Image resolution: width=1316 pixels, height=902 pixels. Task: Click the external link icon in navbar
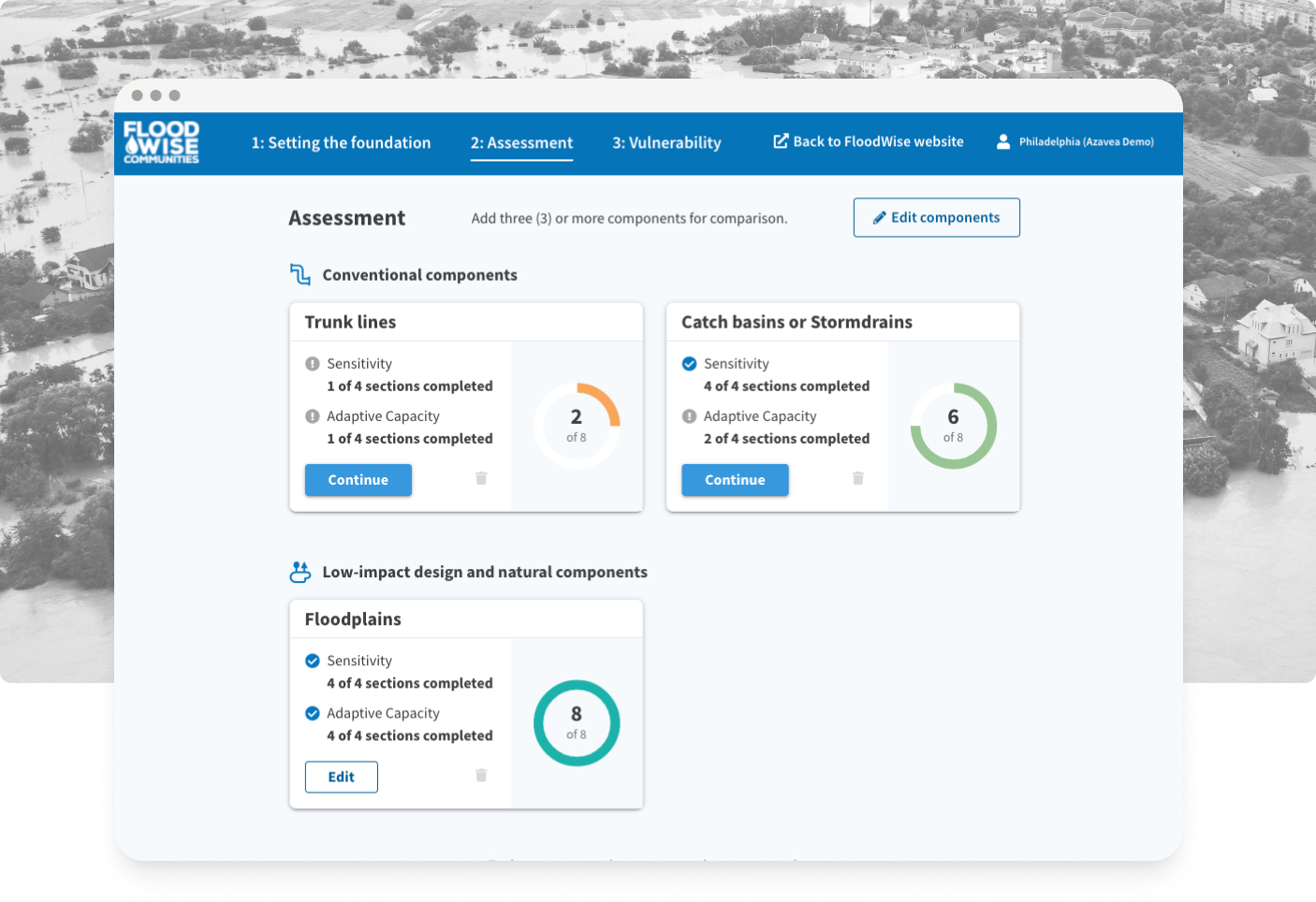(x=781, y=141)
